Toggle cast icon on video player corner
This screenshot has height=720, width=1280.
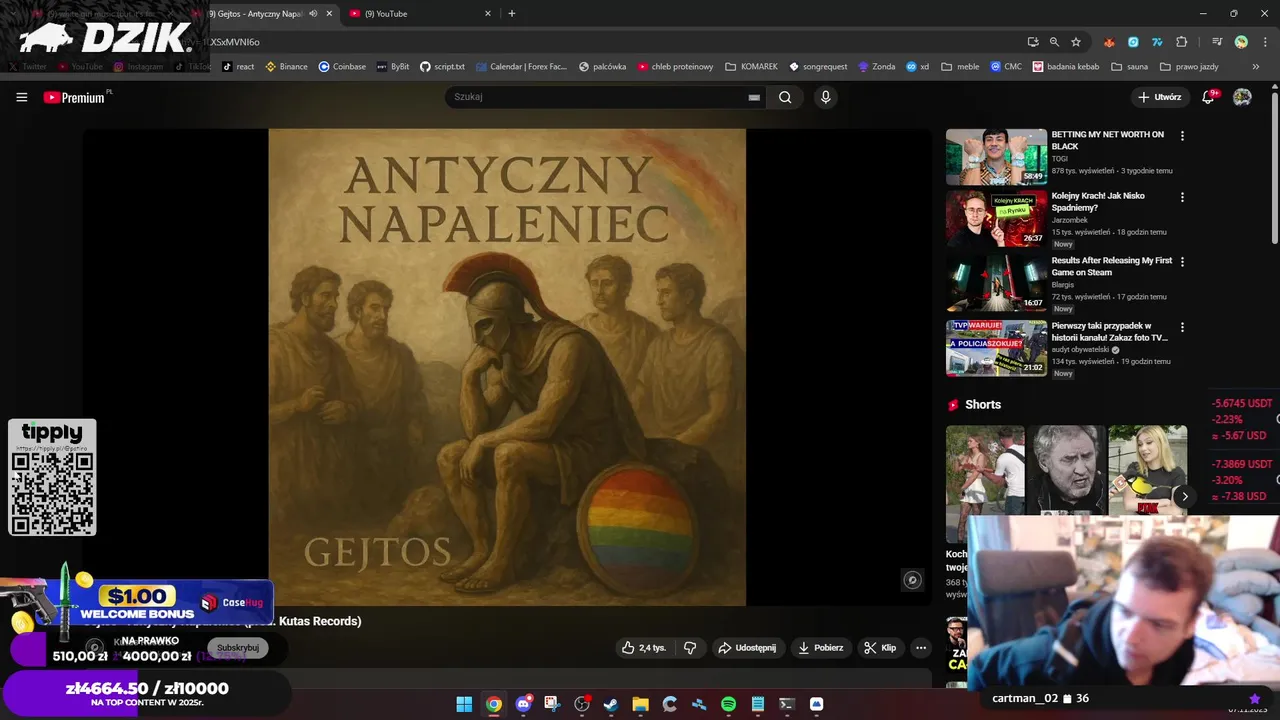pos(912,580)
